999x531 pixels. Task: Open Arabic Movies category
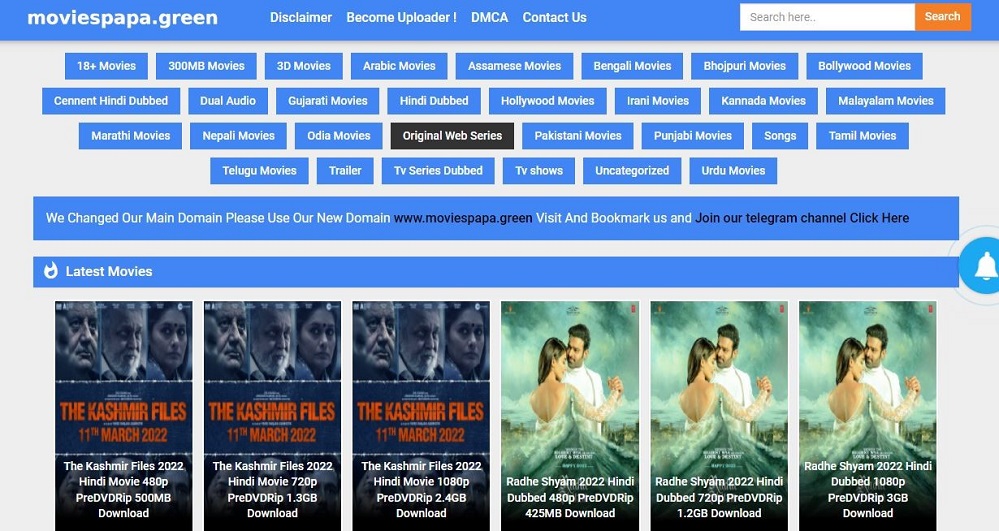tap(399, 66)
